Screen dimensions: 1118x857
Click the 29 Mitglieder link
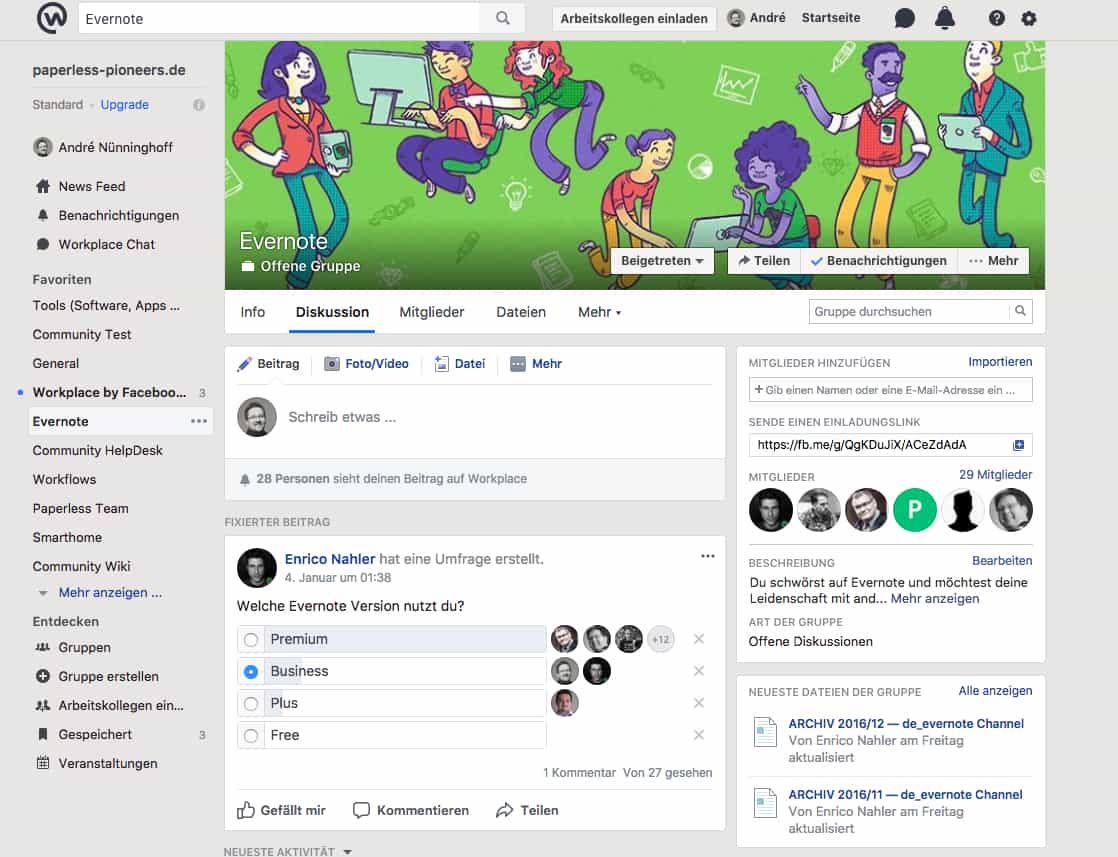pyautogui.click(x=995, y=475)
